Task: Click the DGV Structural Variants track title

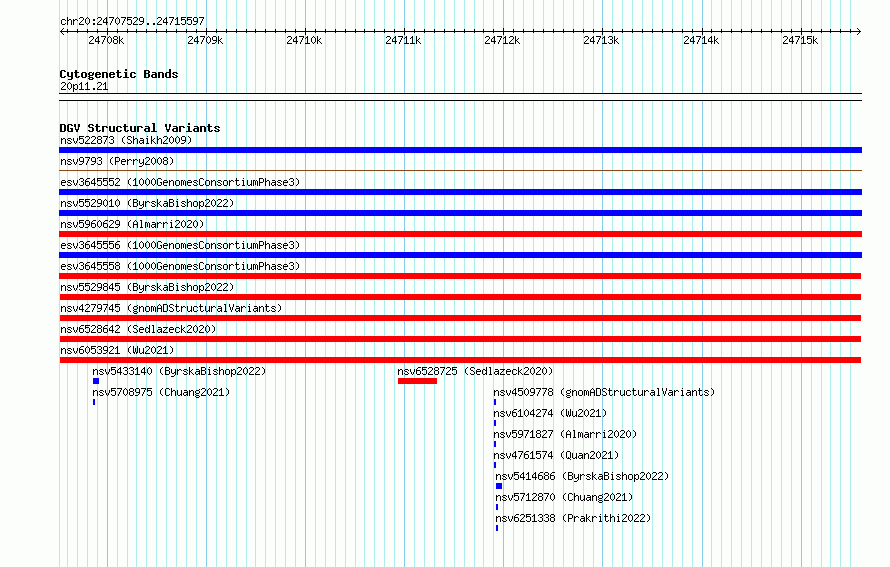Action: point(140,128)
